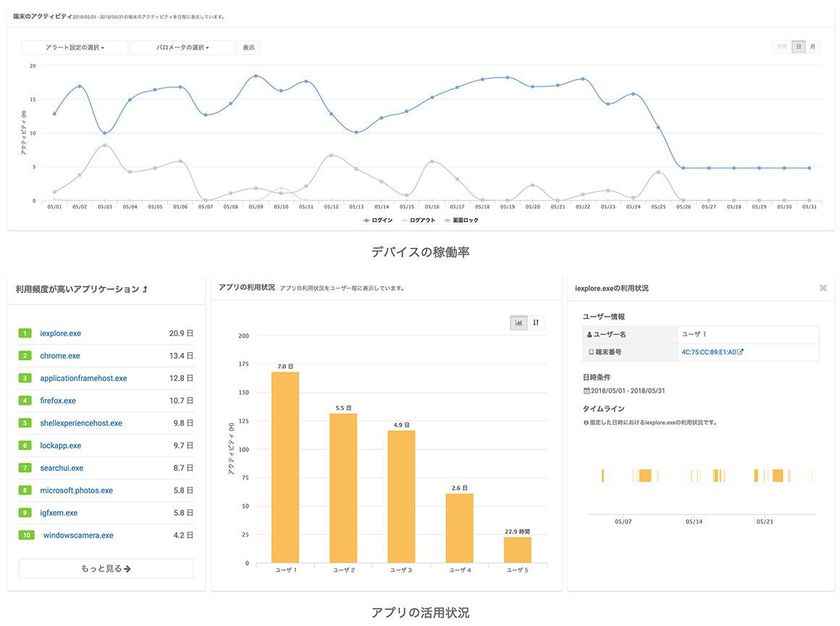Toggle the 画面ロック series in legend
This screenshot has height=626, width=840.
(x=461, y=220)
